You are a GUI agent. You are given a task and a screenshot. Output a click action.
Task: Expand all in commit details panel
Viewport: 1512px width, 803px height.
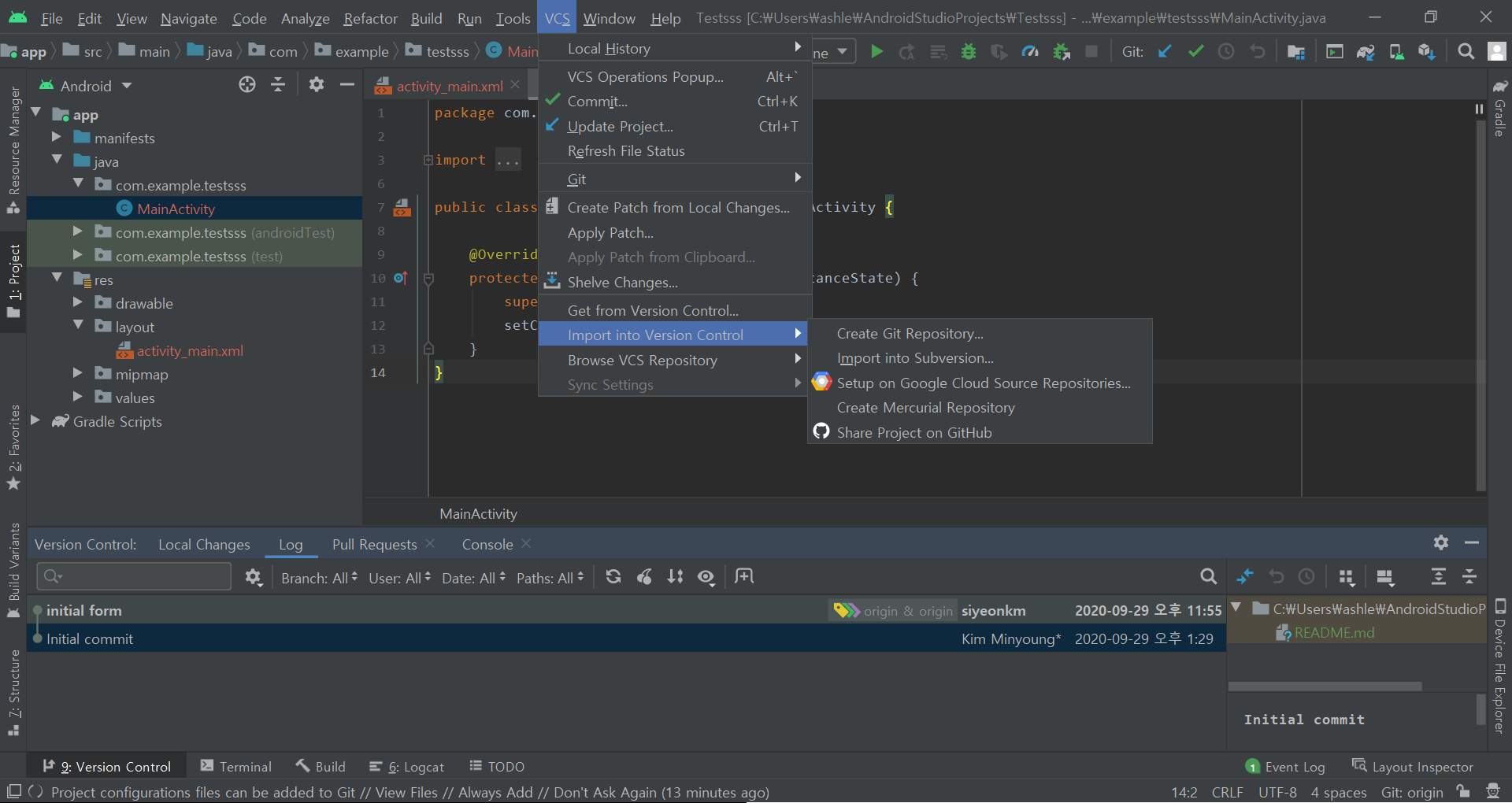(x=1439, y=577)
